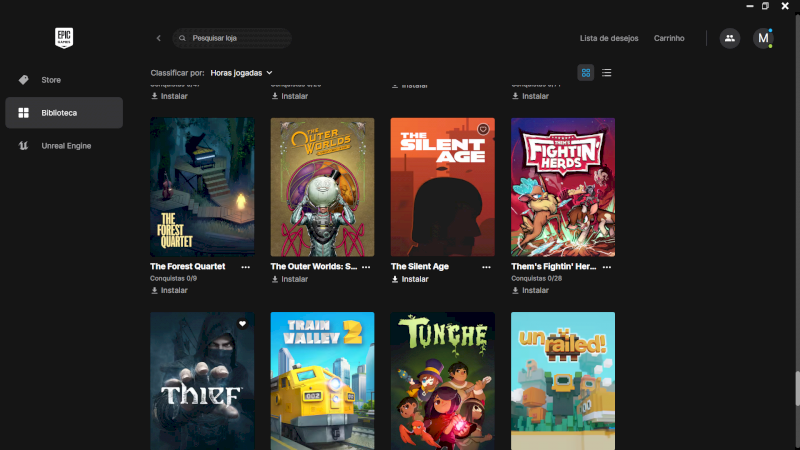The width and height of the screenshot is (800, 450).
Task: Open the Thief cover
Action: (x=202, y=381)
